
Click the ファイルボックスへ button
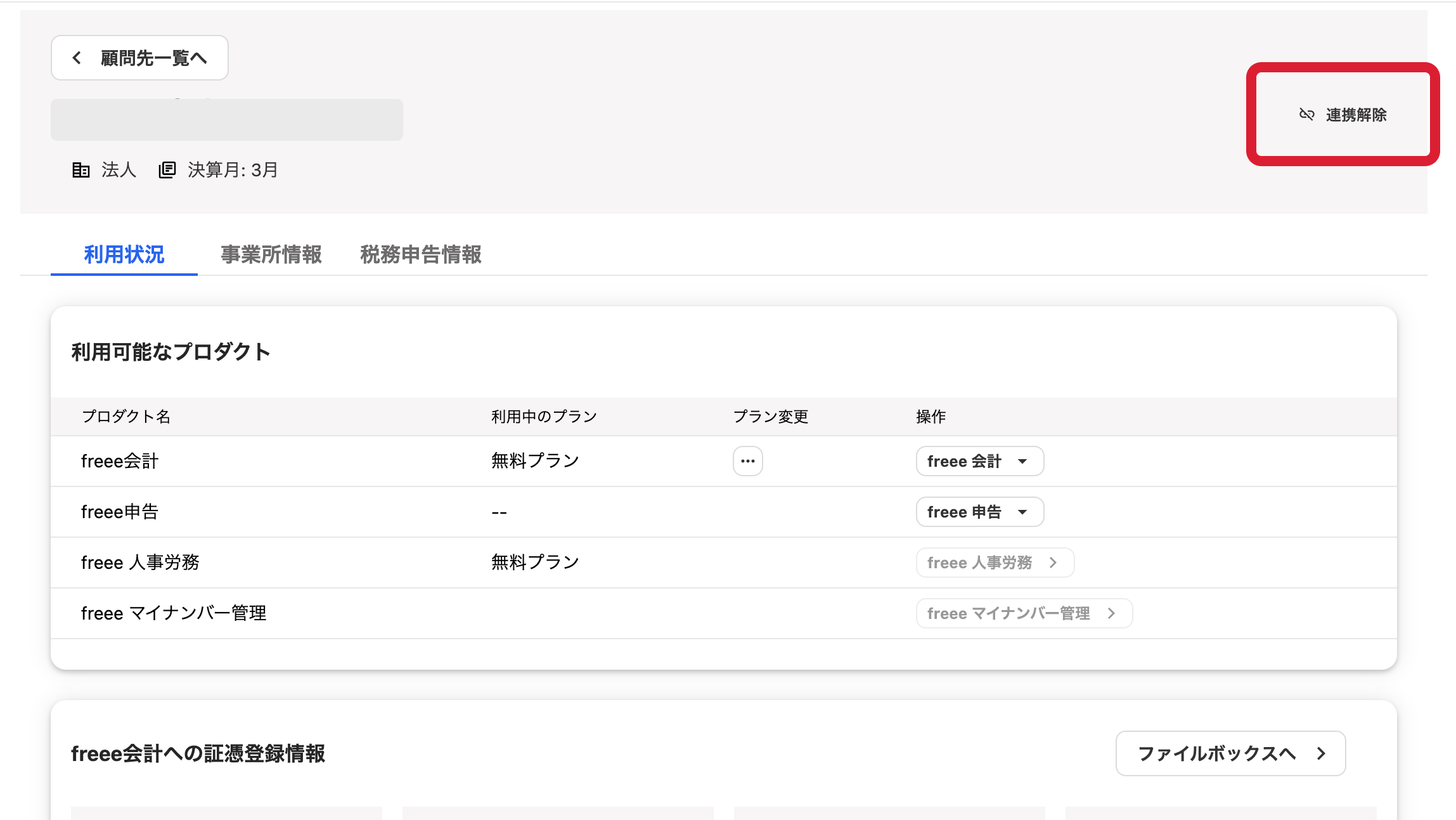point(1230,753)
